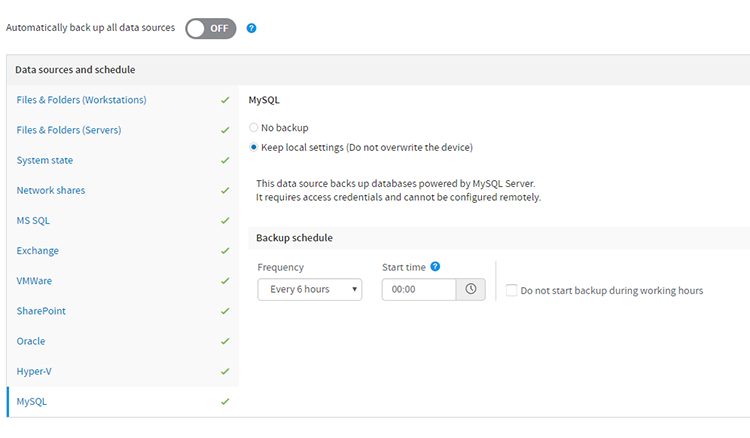The width and height of the screenshot is (750, 438).
Task: Open the Network shares data source
Action: pos(51,190)
